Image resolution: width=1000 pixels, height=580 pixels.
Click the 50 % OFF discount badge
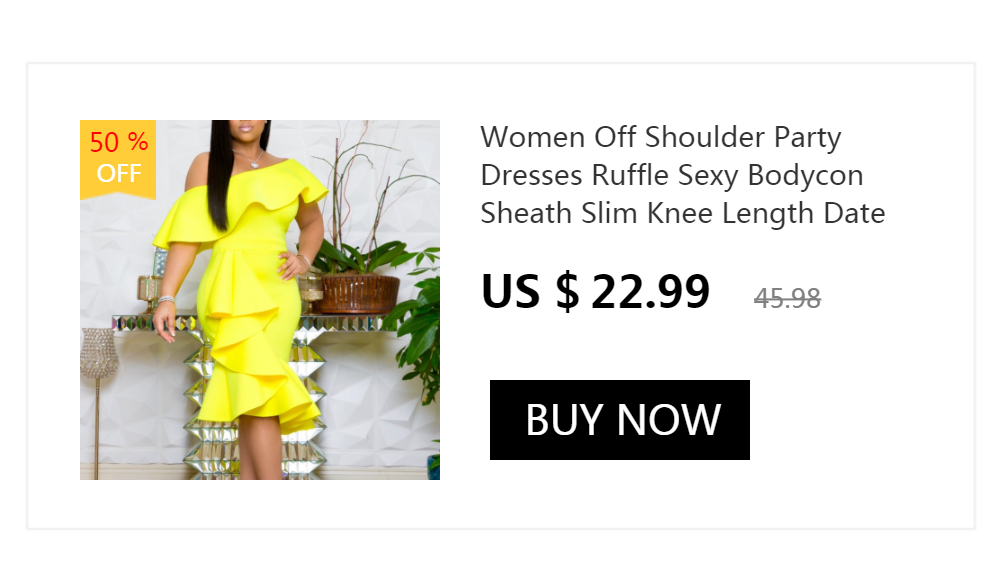coord(118,159)
